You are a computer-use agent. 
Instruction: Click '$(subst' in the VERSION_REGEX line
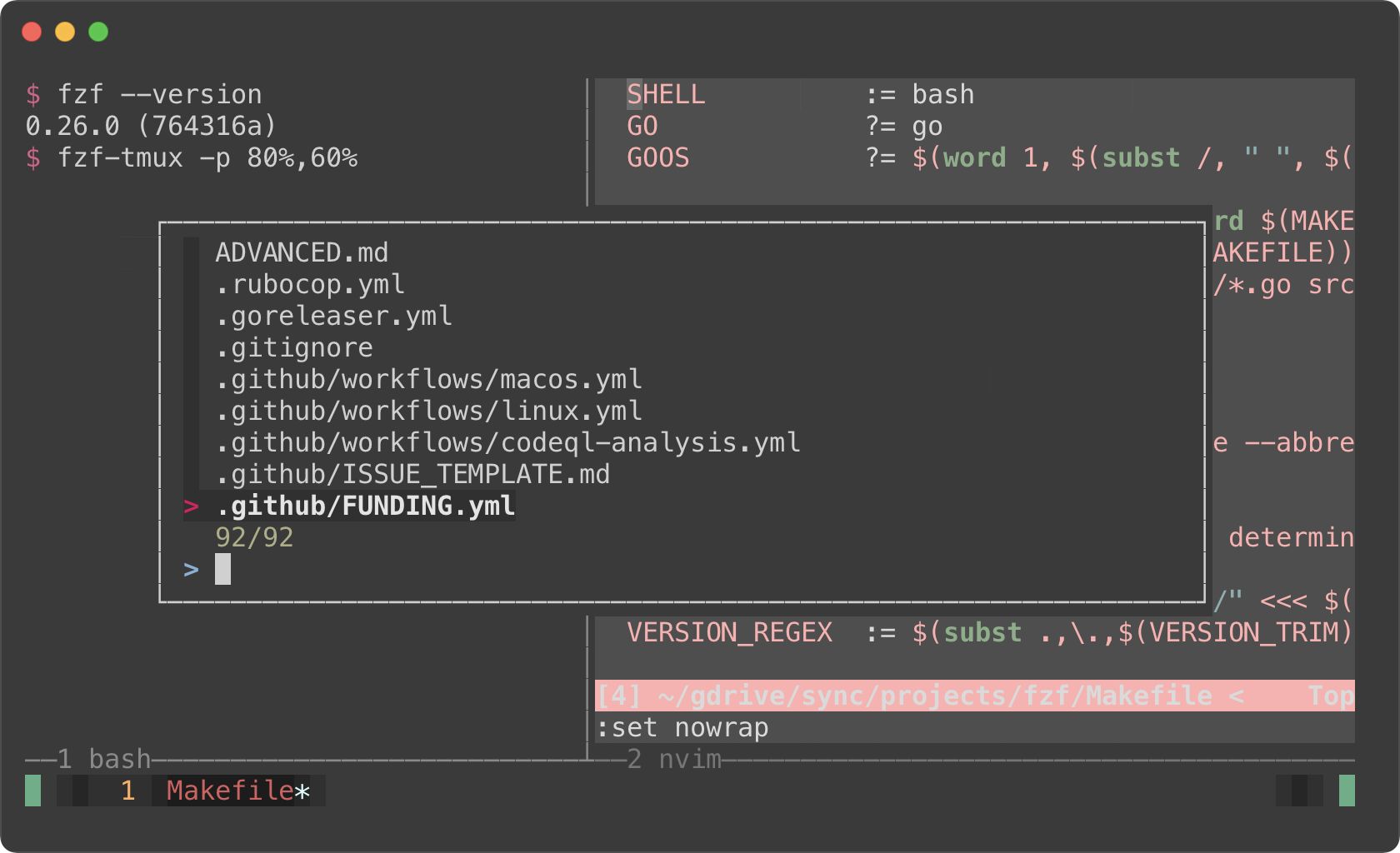[x=967, y=632]
